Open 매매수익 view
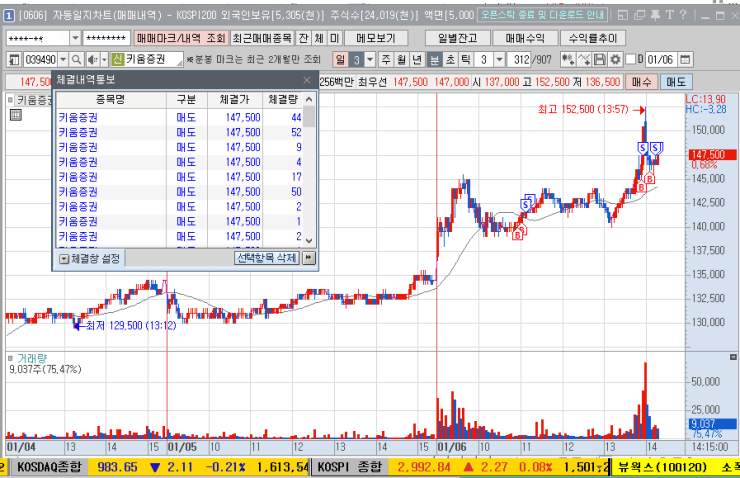 click(x=525, y=38)
